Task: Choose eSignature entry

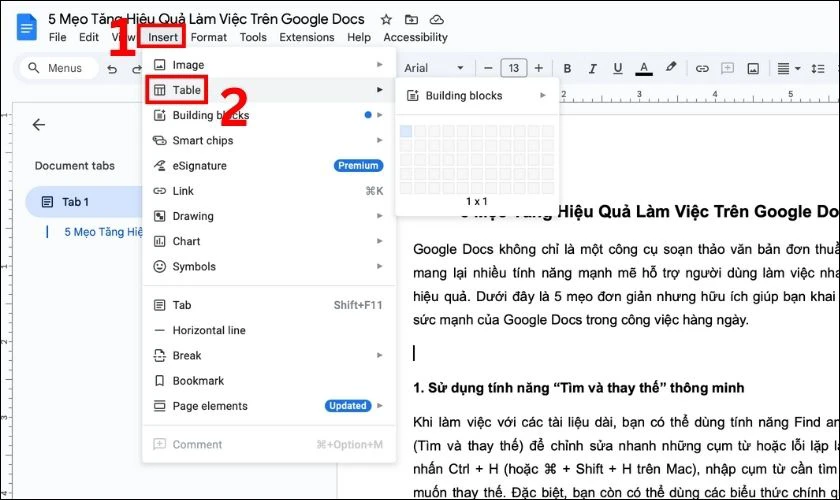Action: tap(269, 166)
